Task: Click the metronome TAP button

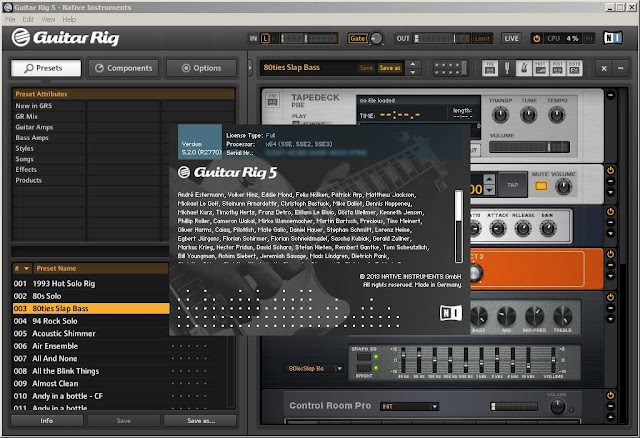Action: point(512,185)
